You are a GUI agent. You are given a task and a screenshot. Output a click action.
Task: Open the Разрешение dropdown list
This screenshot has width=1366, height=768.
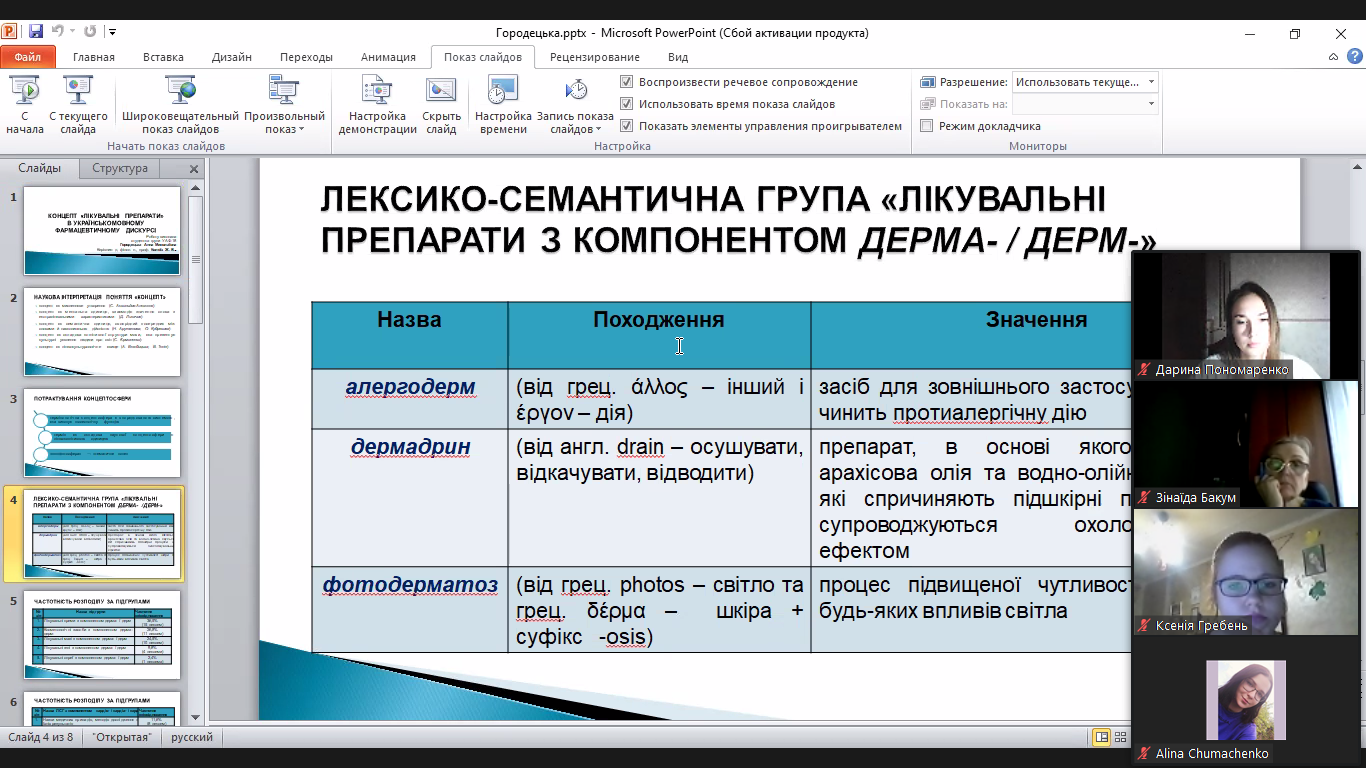tap(1153, 81)
